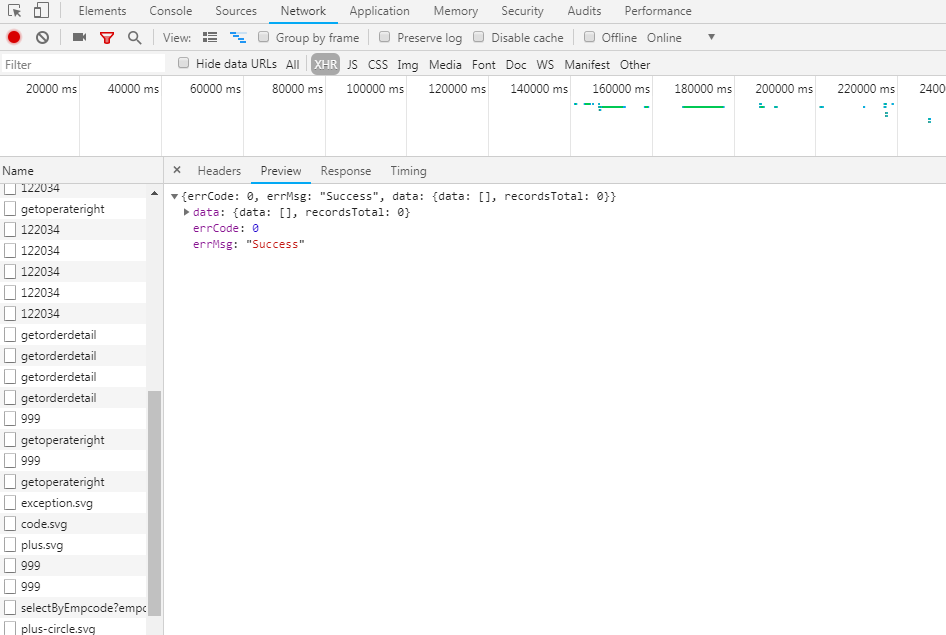The height and width of the screenshot is (635, 946).
Task: Open the Performance tab
Action: [x=658, y=11]
